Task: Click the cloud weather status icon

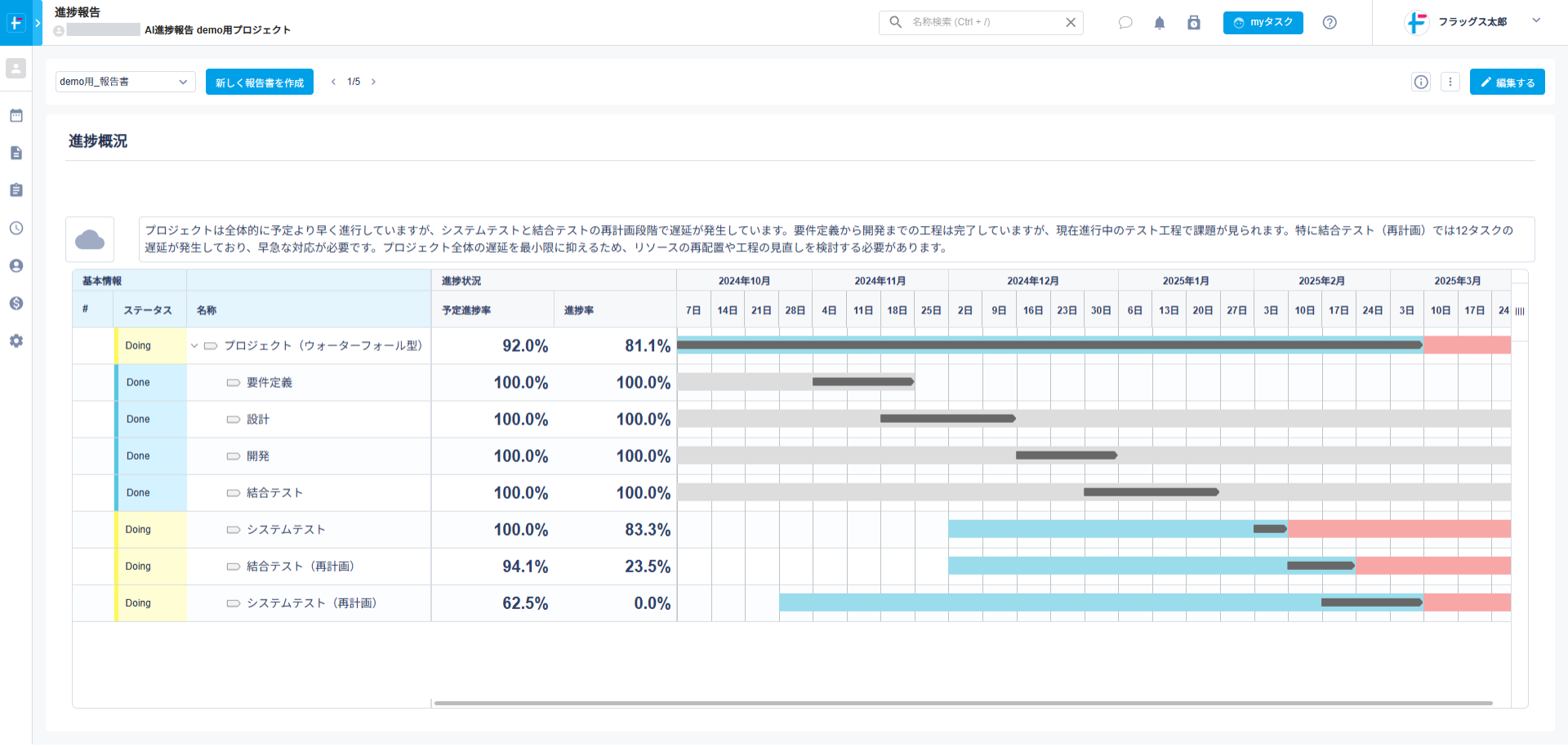Action: tap(90, 239)
